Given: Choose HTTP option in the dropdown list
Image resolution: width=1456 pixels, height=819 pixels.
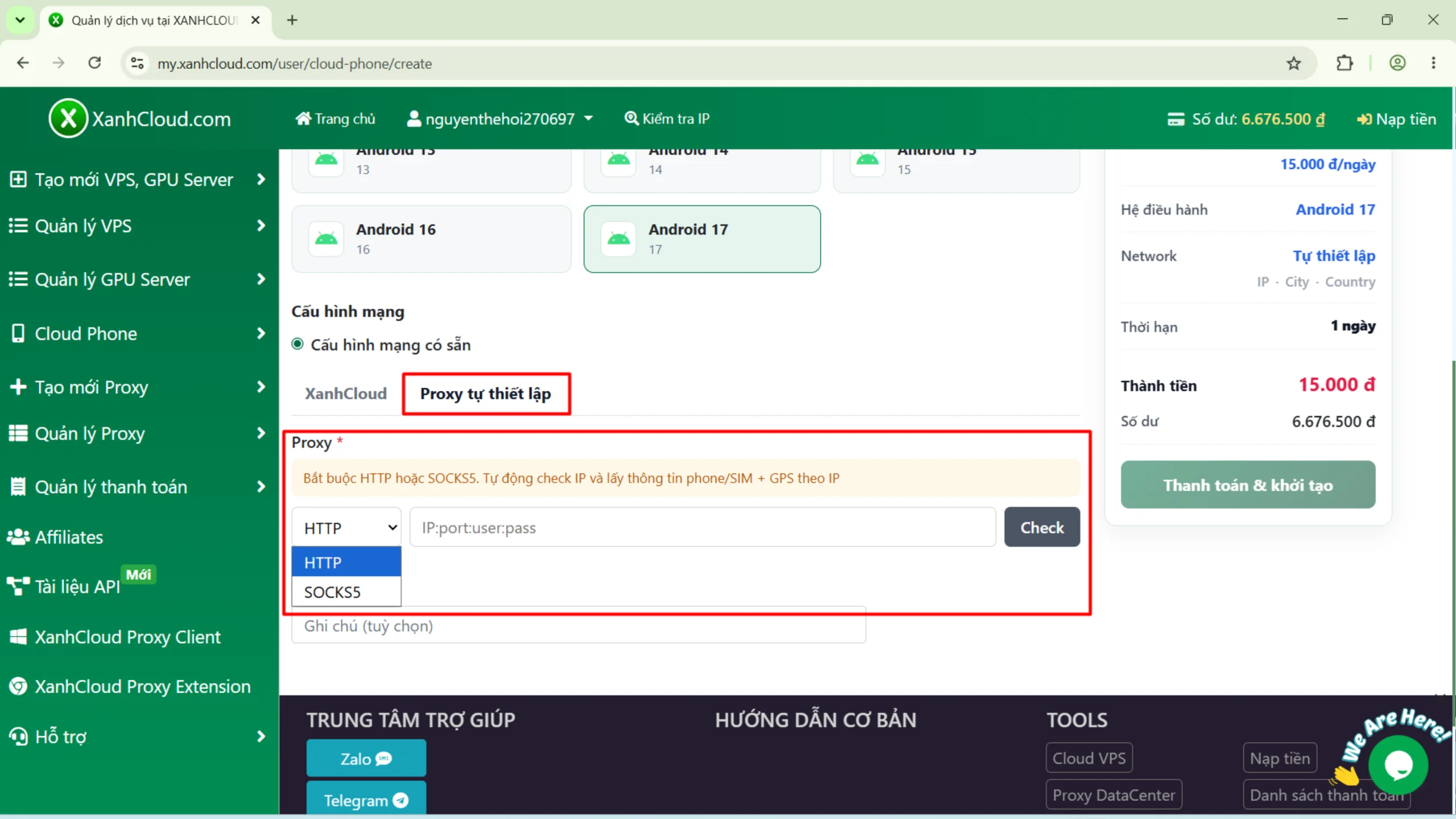Looking at the screenshot, I should (x=346, y=562).
